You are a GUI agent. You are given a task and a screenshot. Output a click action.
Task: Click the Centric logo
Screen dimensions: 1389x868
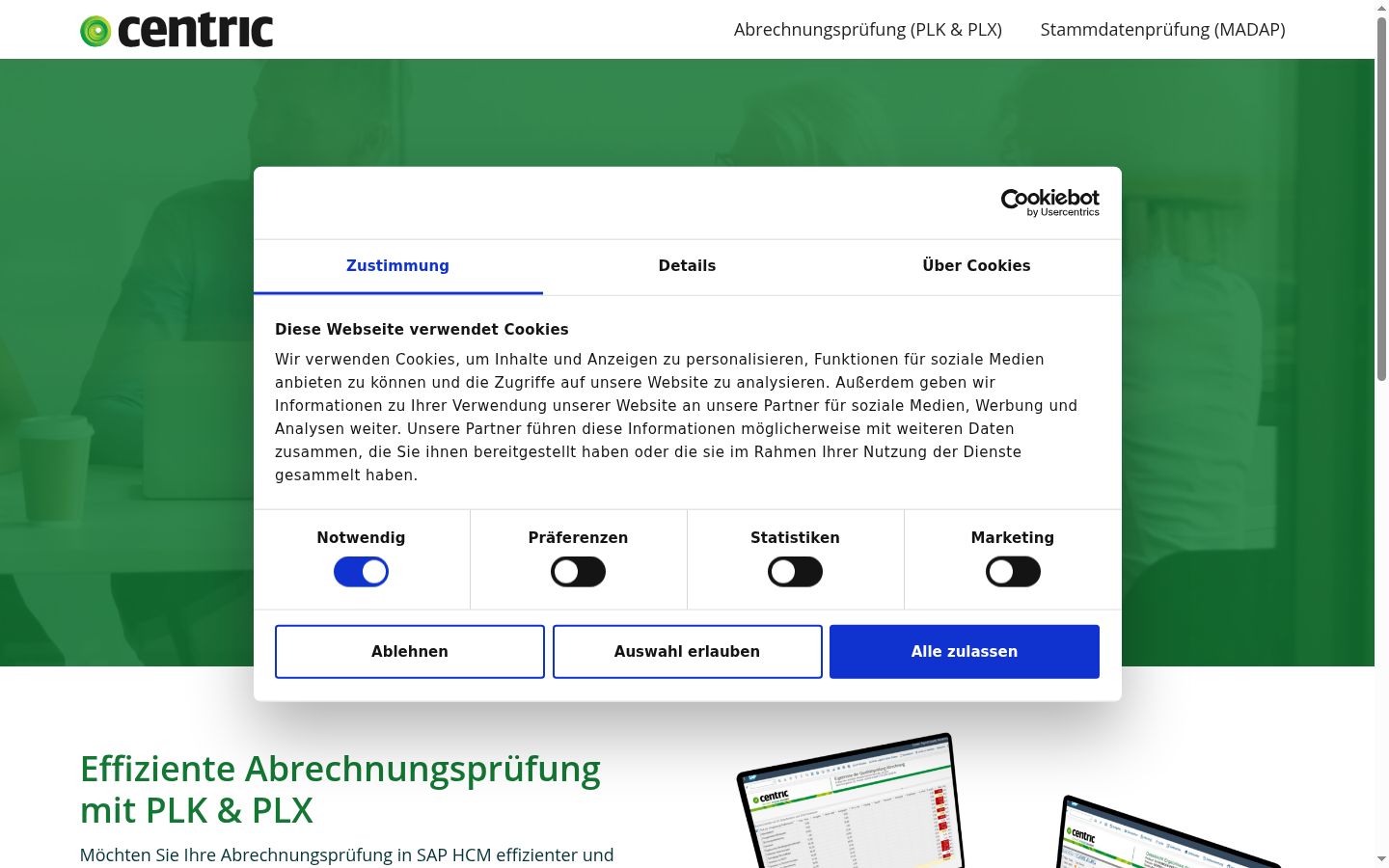(177, 30)
